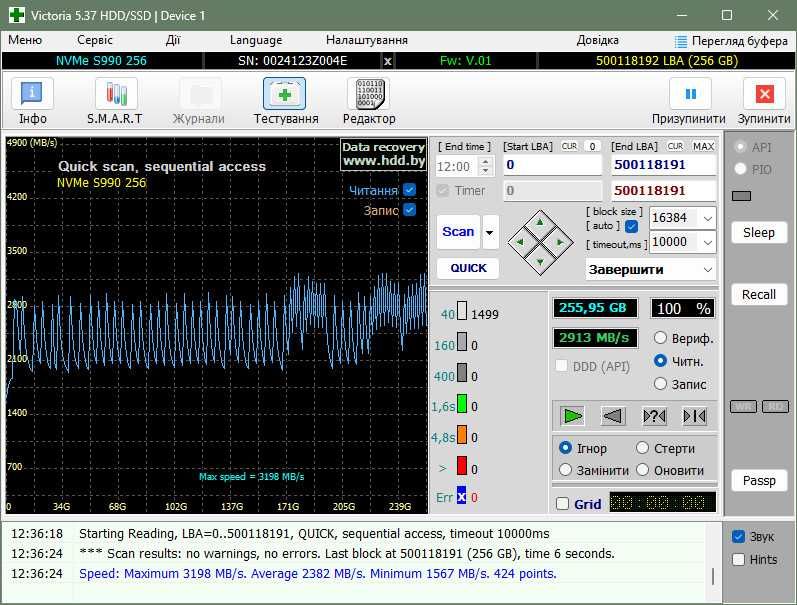797x605 pixels.
Task: Click the green 1,6s block color indicator
Action: point(462,404)
